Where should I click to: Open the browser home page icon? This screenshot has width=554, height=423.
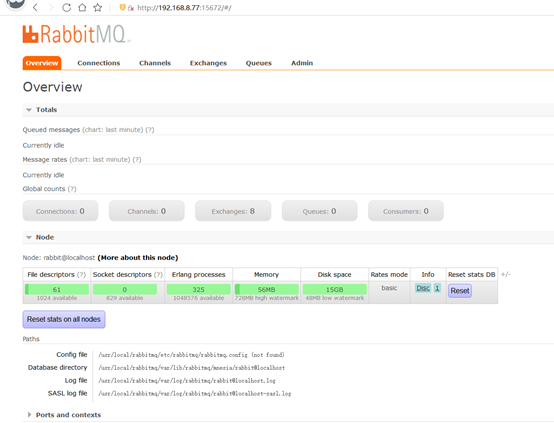82,7
